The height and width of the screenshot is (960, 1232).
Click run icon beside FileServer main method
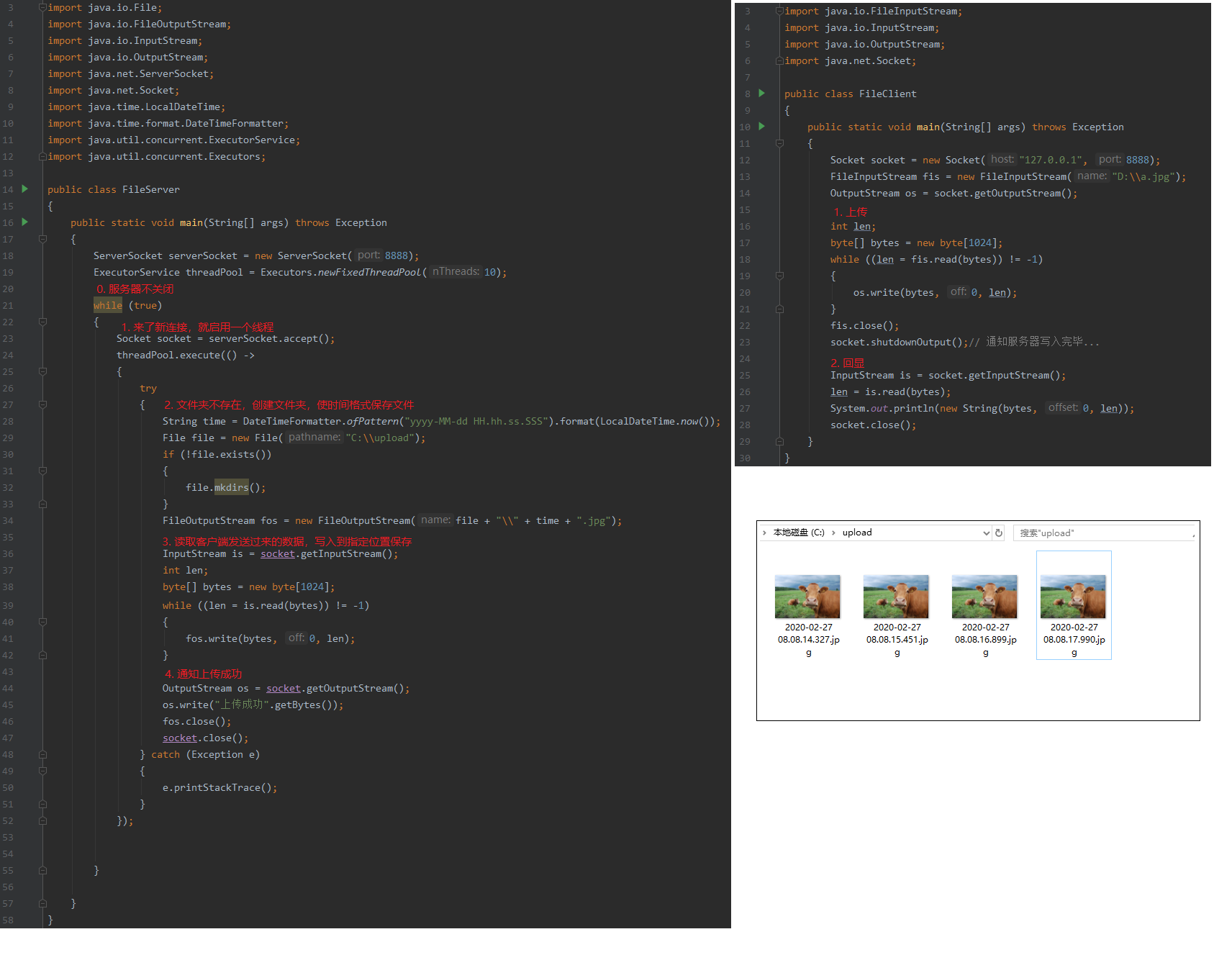click(25, 222)
